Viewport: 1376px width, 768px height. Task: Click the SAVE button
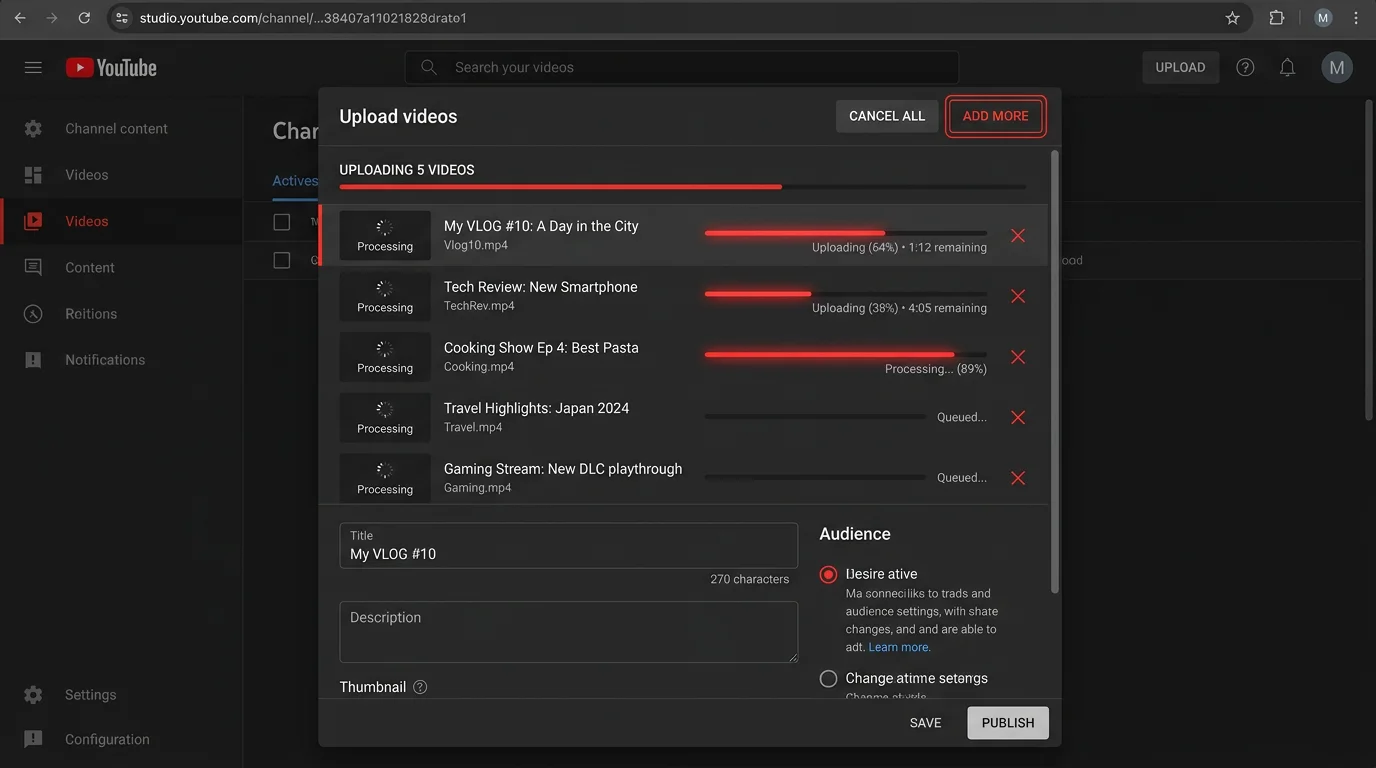coord(925,723)
